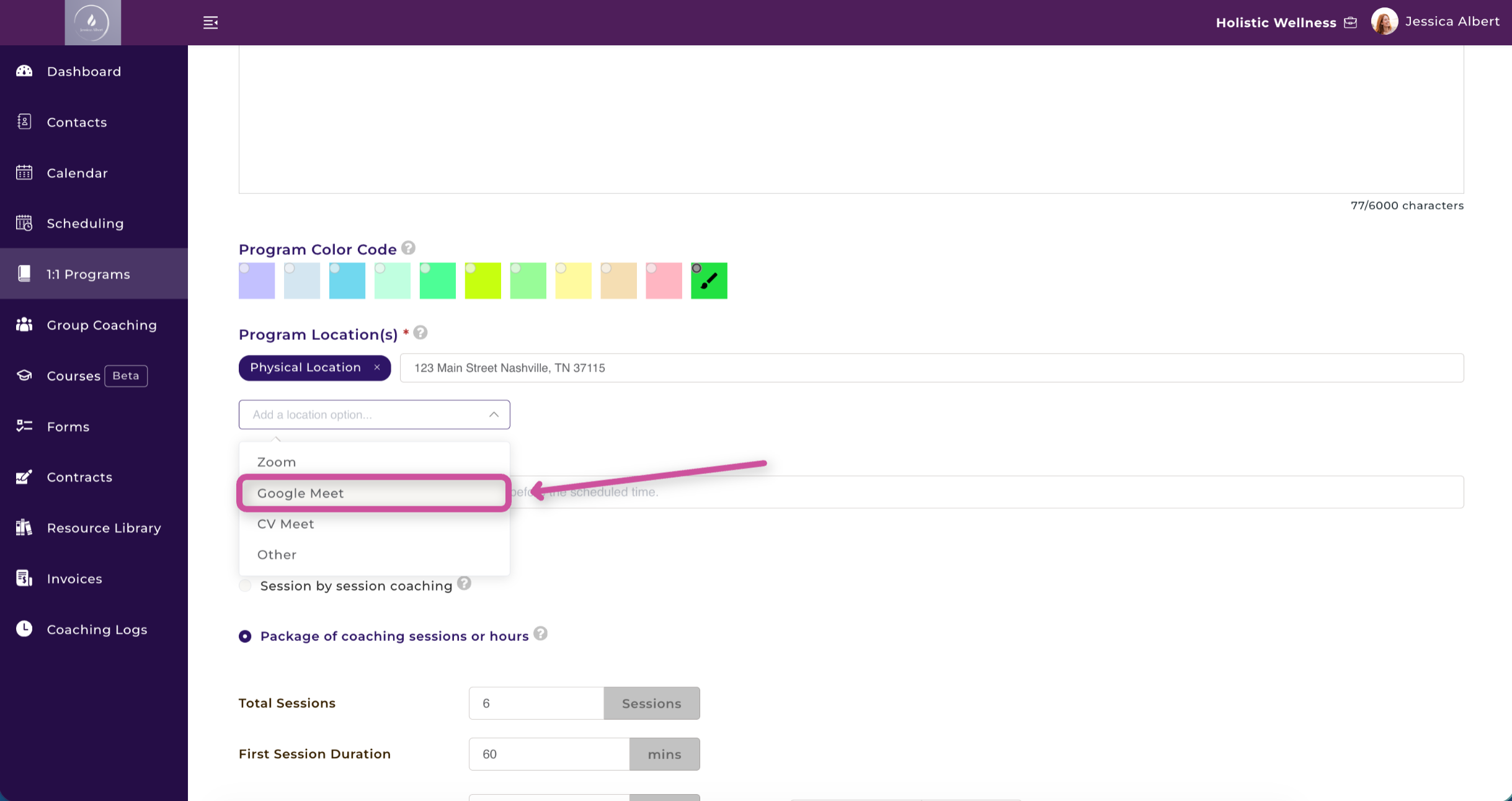This screenshot has height=801, width=1512.
Task: Select Package of coaching sessions radio
Action: (246, 636)
